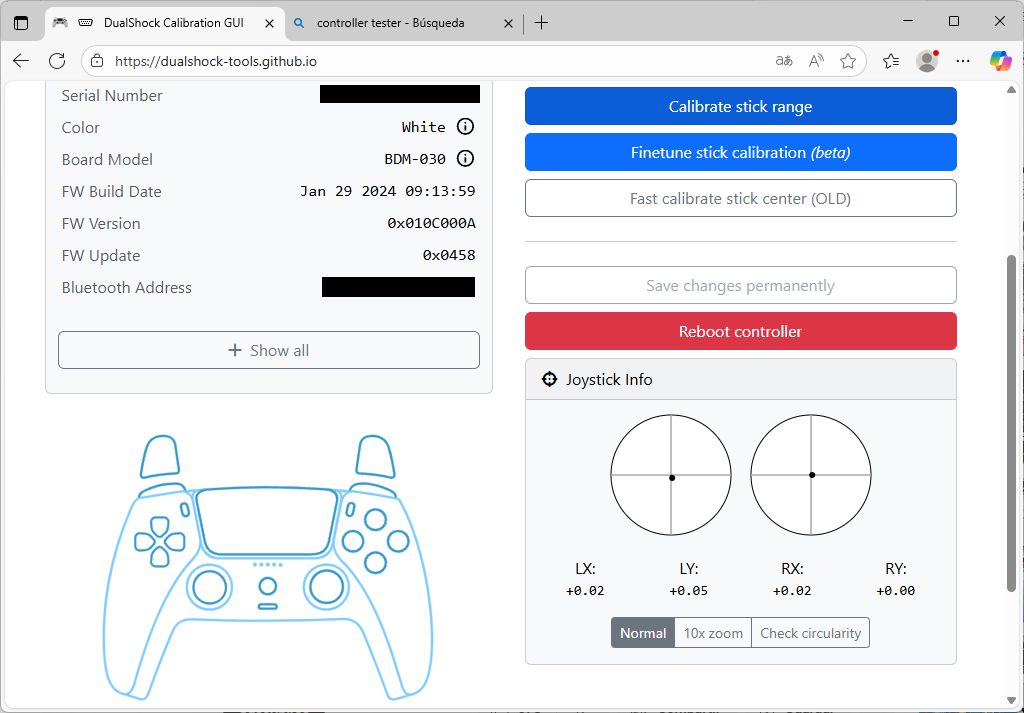Screen dimensions: 1024x713
Task: Switch to DualShock Calibration GUI tab
Action: point(165,23)
